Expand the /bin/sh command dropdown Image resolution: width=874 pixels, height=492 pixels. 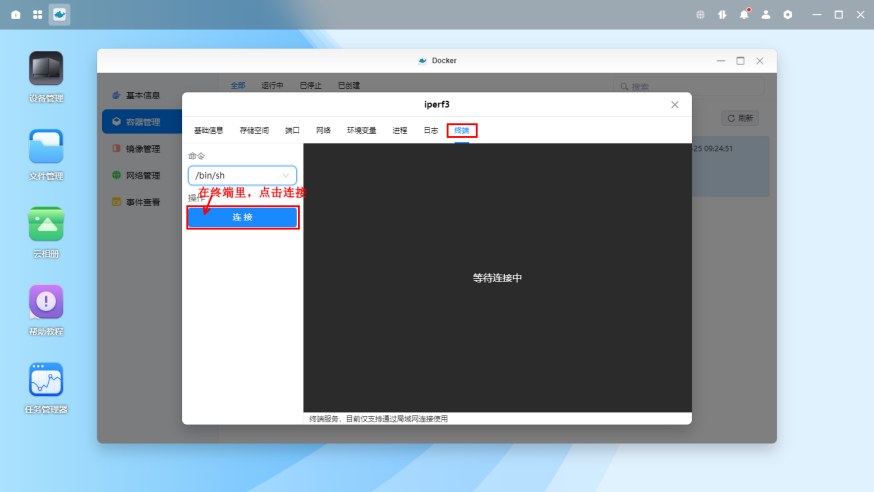(x=243, y=175)
